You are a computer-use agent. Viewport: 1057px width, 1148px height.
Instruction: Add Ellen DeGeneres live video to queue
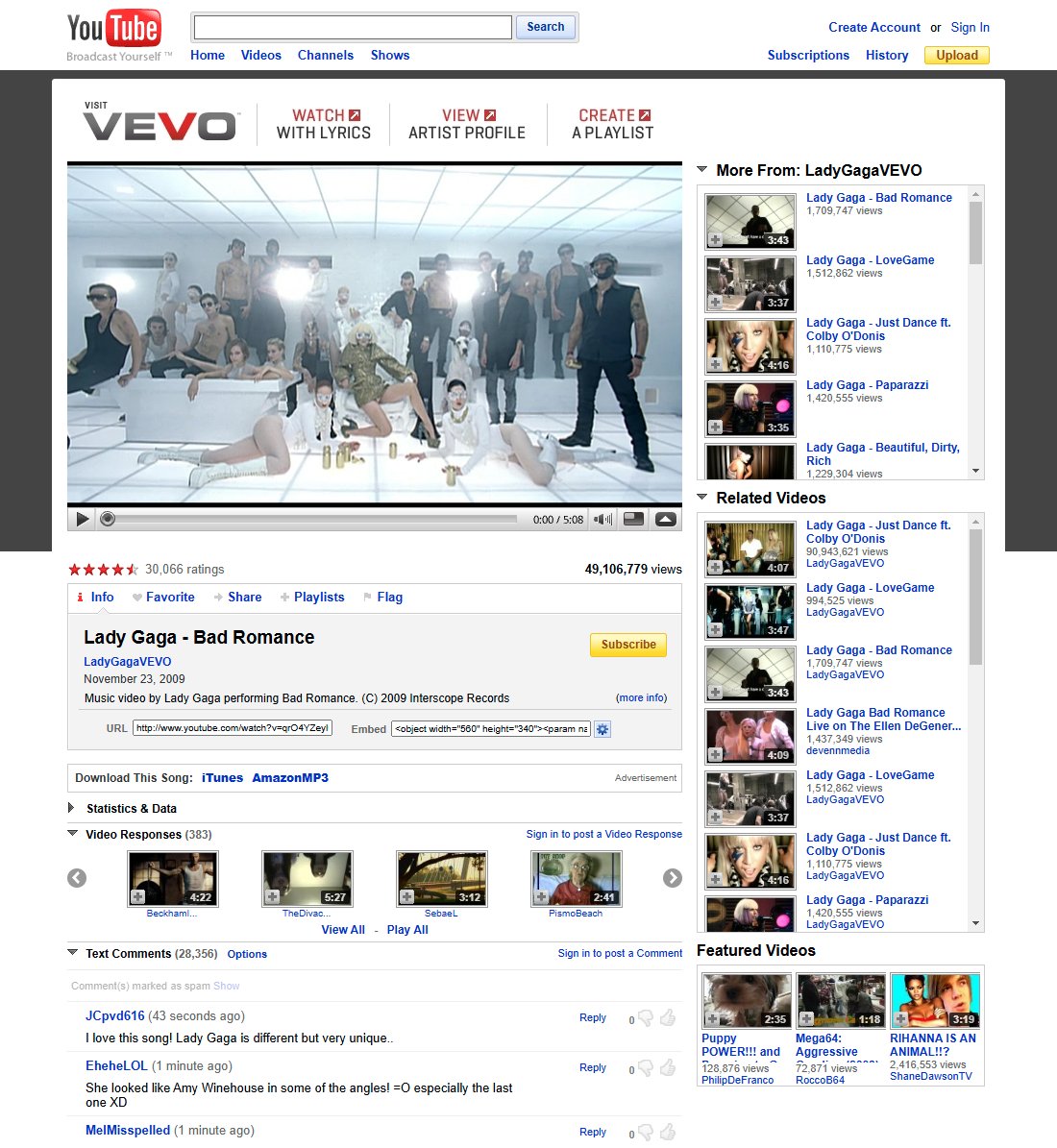[x=716, y=754]
